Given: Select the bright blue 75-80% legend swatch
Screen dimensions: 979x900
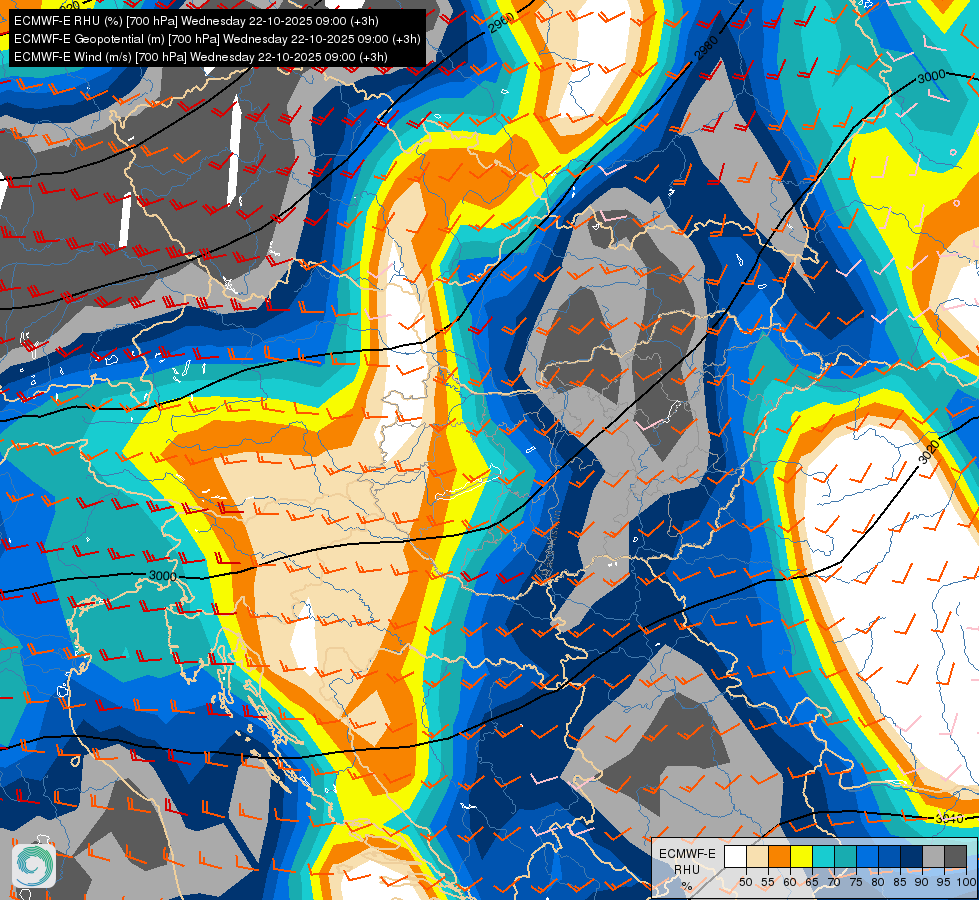Looking at the screenshot, I should [868, 856].
